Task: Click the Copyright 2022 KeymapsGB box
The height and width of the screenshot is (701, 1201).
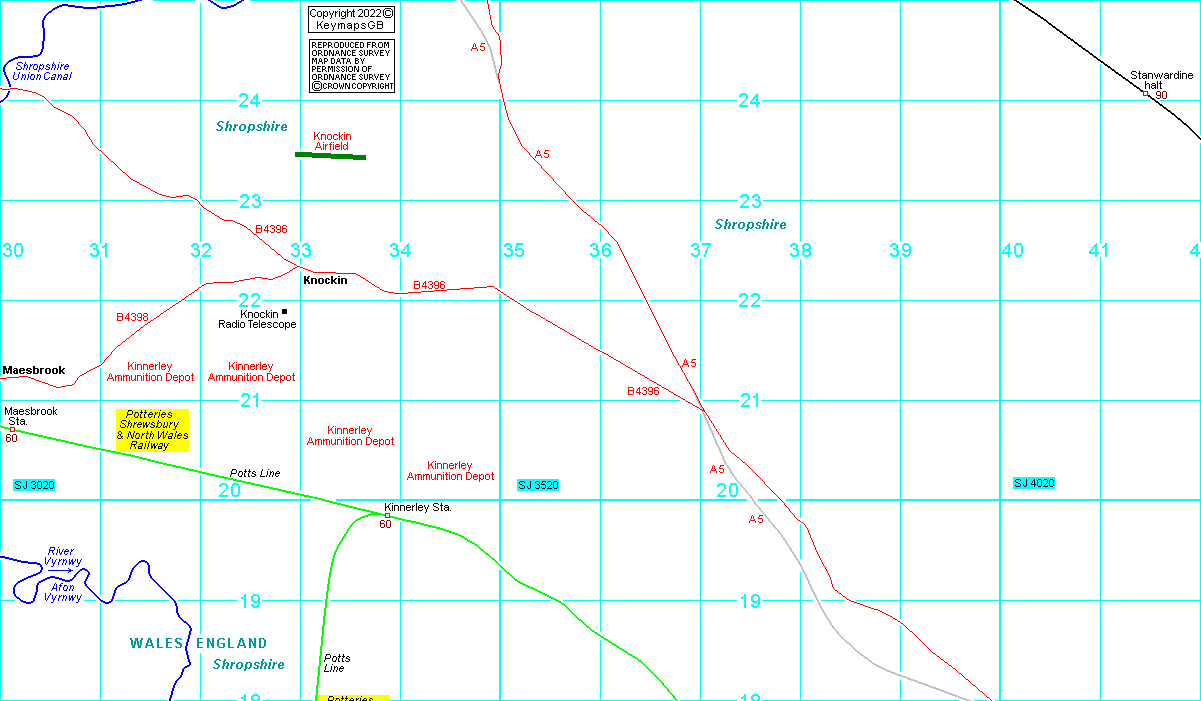Action: click(x=351, y=19)
